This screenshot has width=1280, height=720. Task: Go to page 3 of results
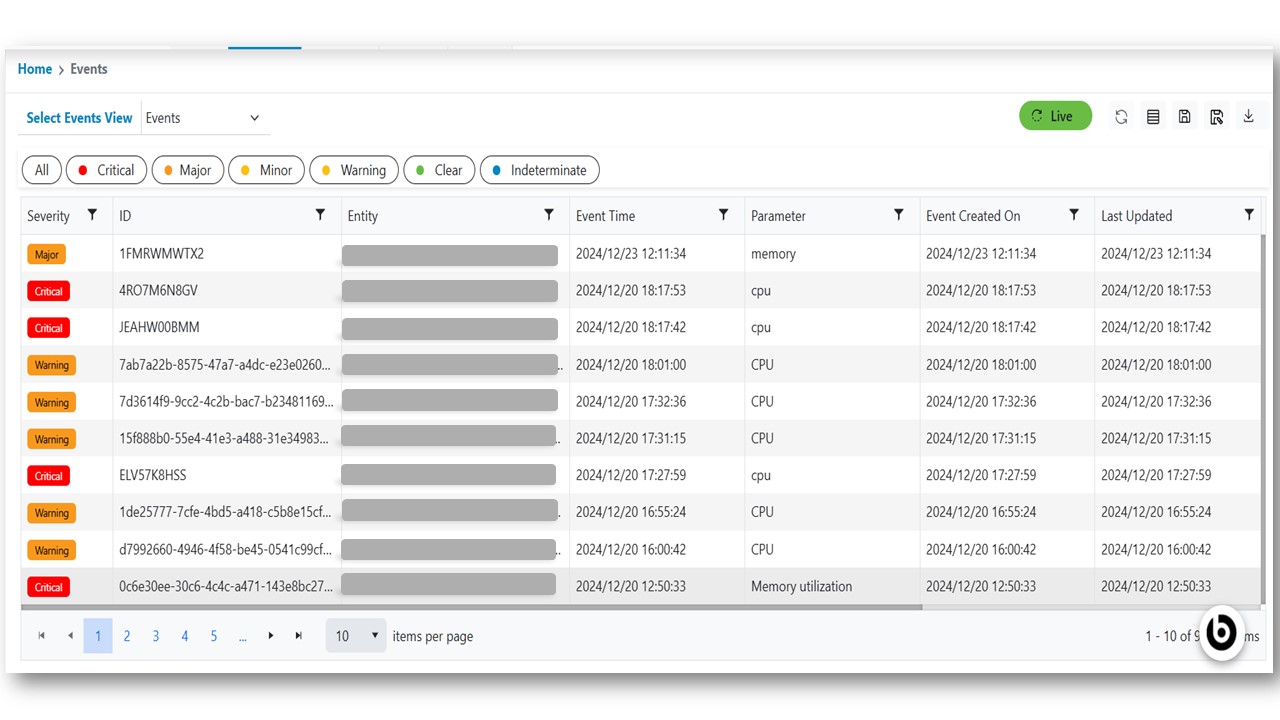(x=156, y=636)
